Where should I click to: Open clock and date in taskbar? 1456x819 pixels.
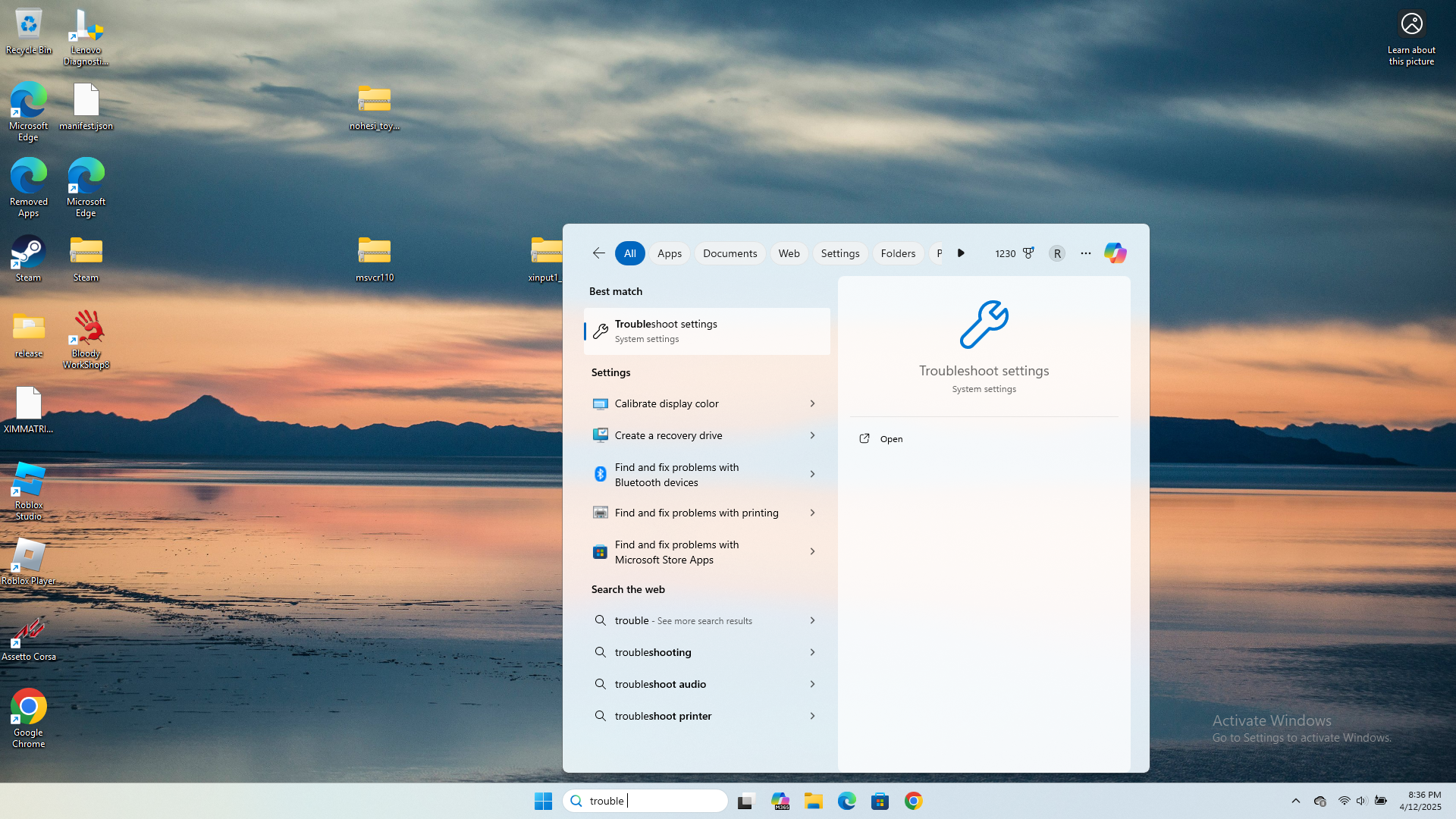coord(1420,801)
